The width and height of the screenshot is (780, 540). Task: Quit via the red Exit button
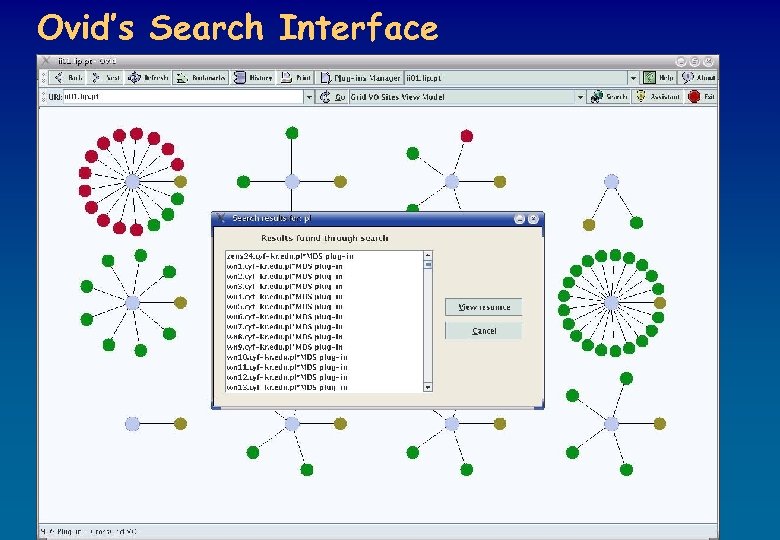point(701,97)
